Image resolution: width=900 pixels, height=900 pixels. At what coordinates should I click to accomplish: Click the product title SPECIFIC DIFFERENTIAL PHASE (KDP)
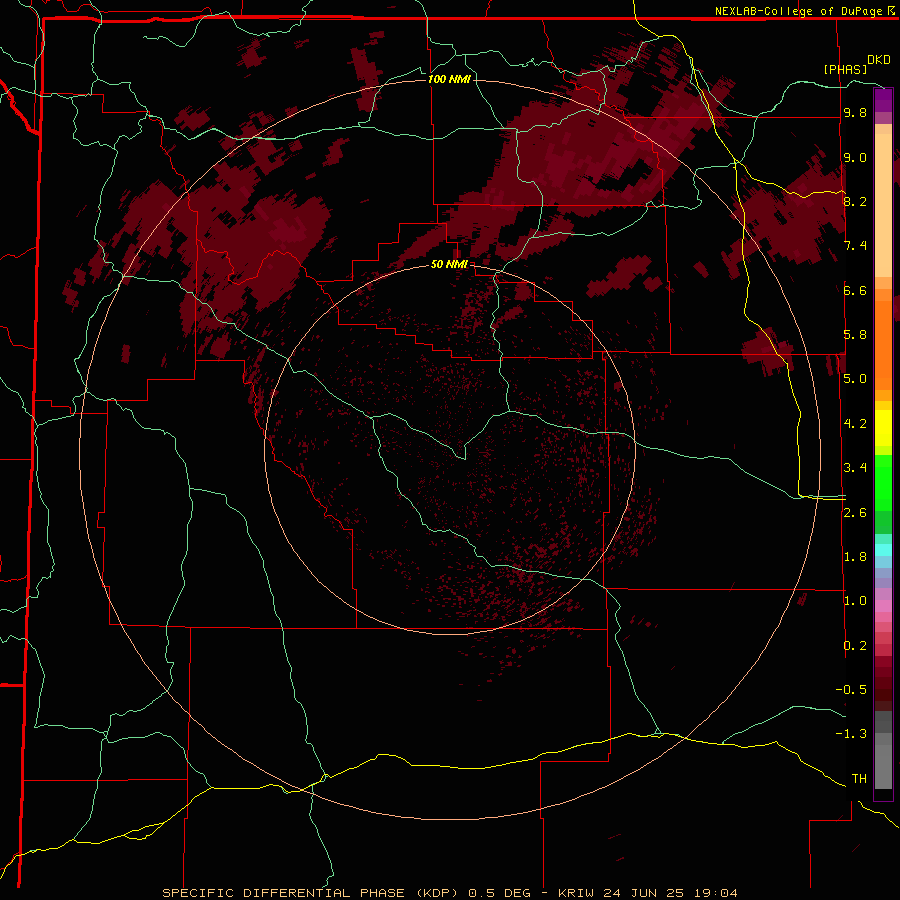312,893
